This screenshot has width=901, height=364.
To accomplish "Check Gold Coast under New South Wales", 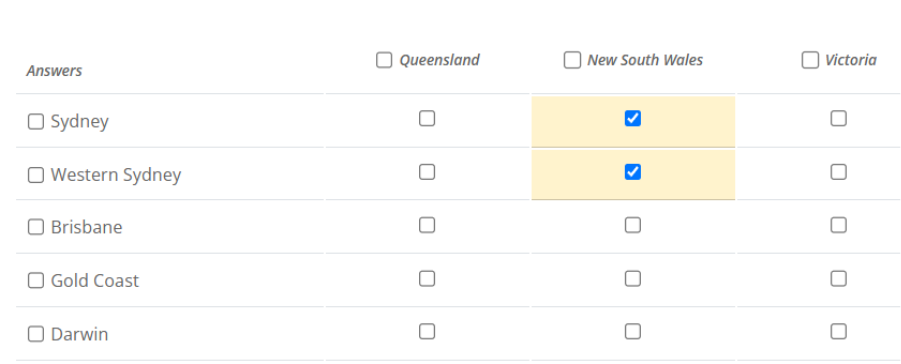I will pos(633,278).
